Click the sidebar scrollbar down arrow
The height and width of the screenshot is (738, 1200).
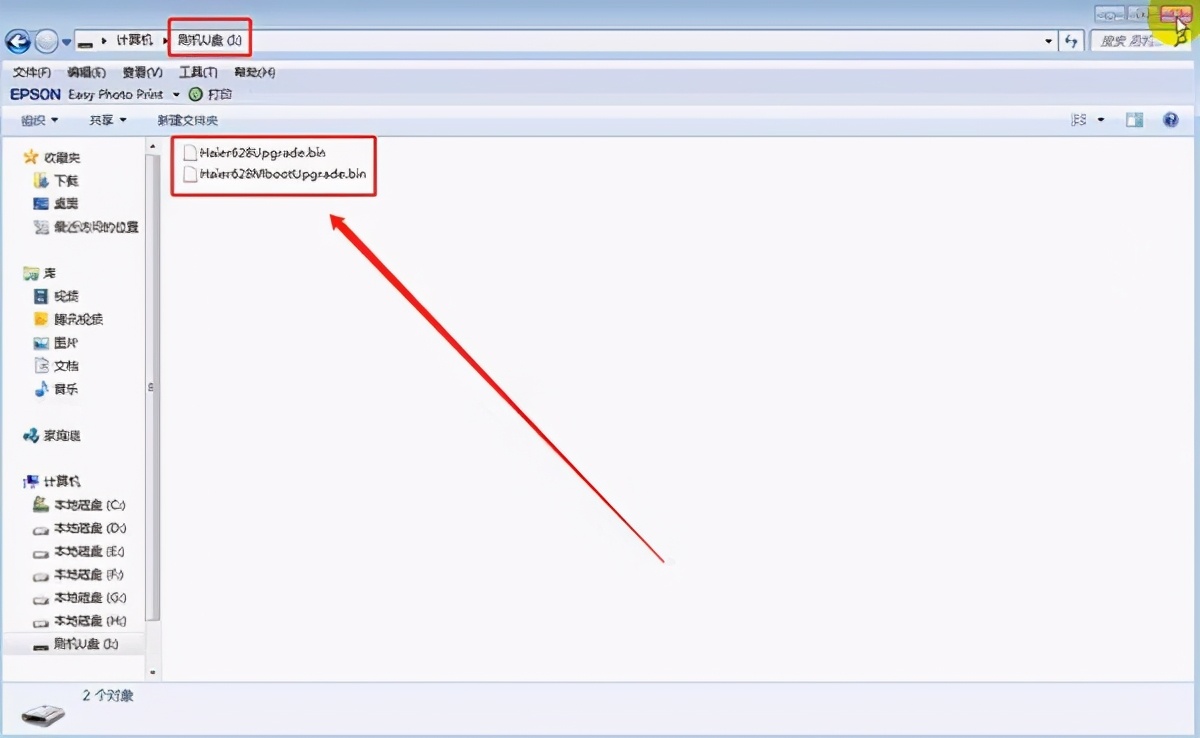[152, 672]
